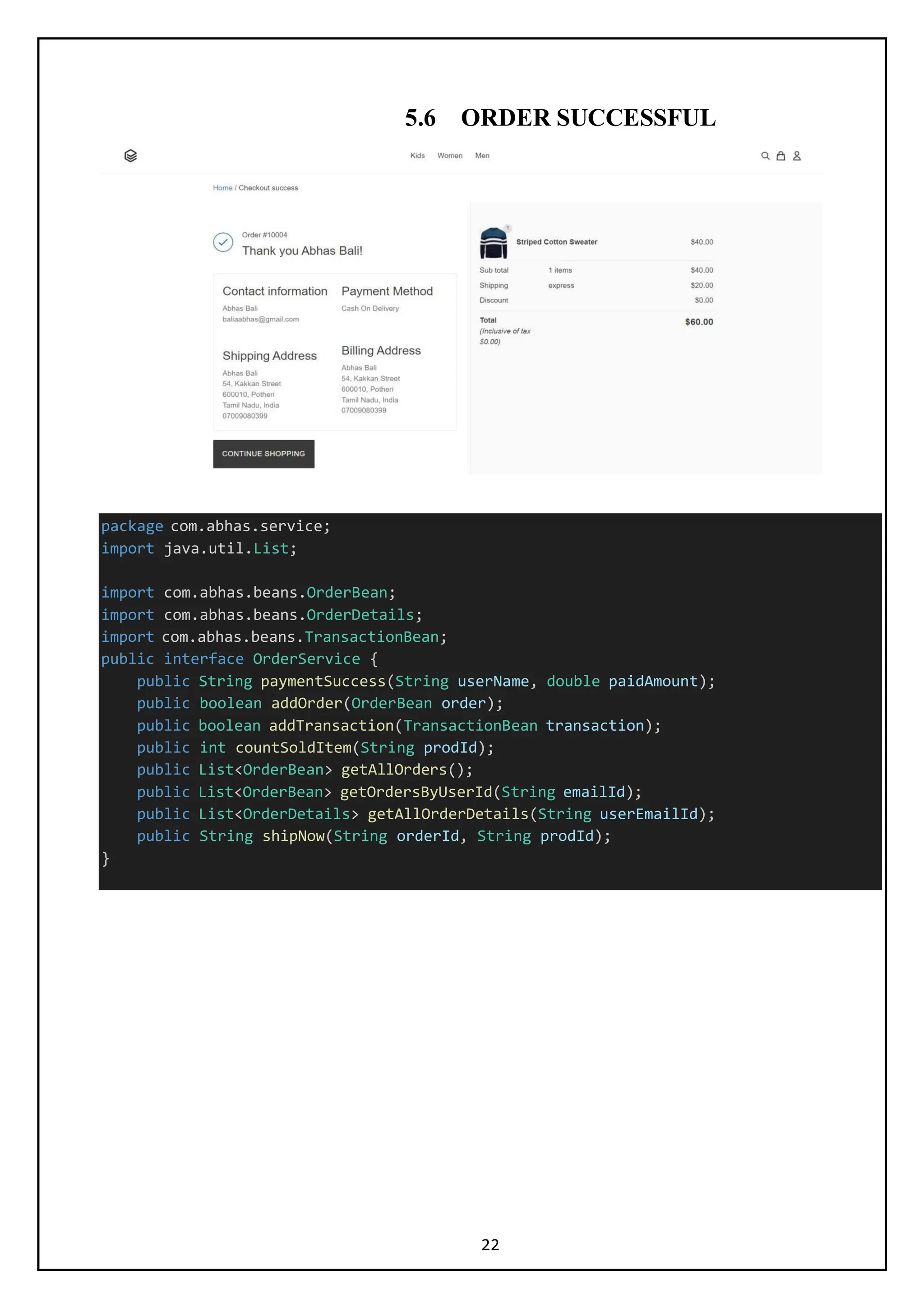Screen dimensions: 924x1308
Task: Click the 5.6 ORDER SUCCESSFUL page heading
Action: pyautogui.click(x=560, y=118)
